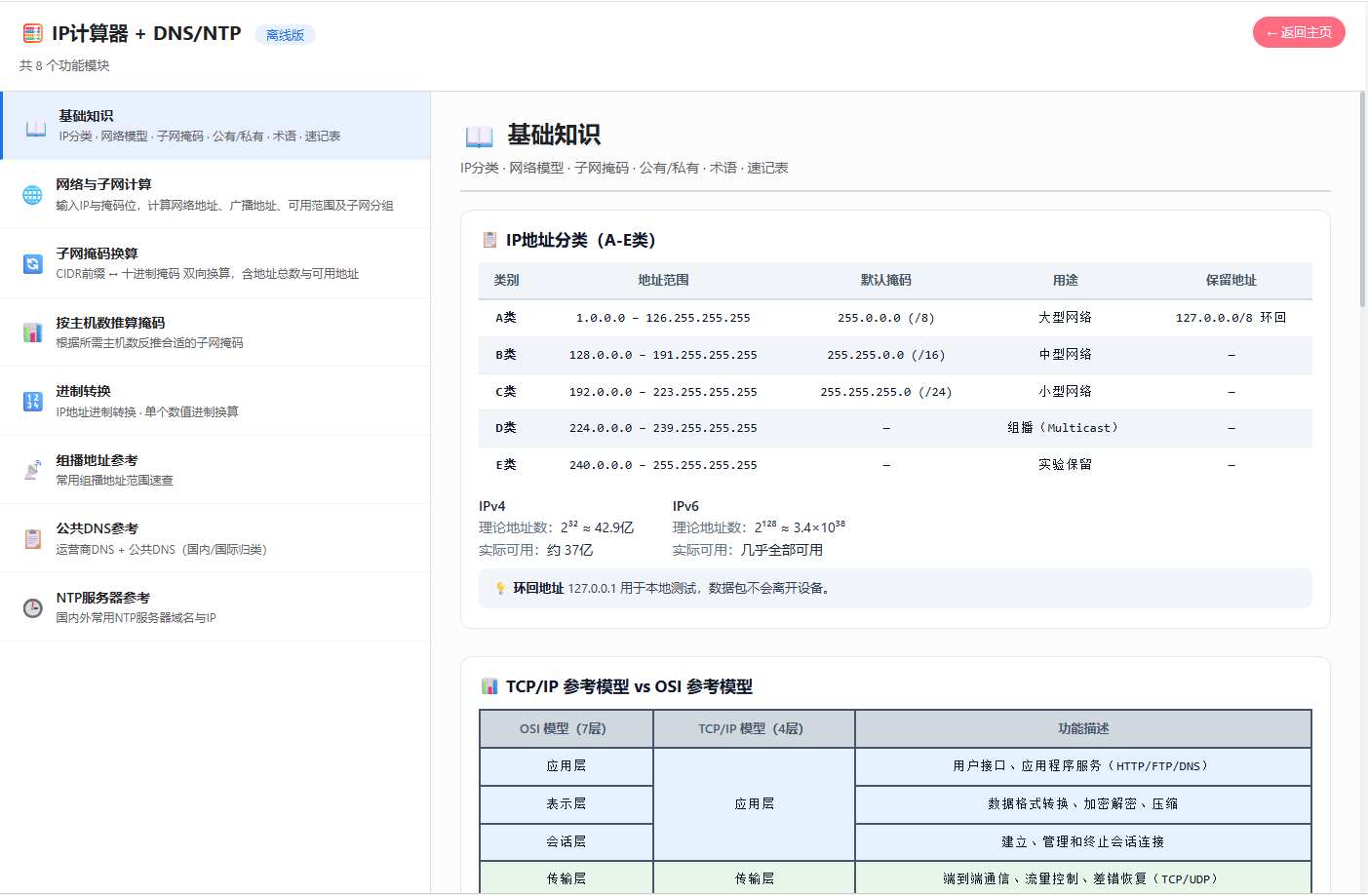1368x896 pixels.
Task: Click address range 240.0.0.0 – 255.255.255.255
Action: [x=663, y=465]
